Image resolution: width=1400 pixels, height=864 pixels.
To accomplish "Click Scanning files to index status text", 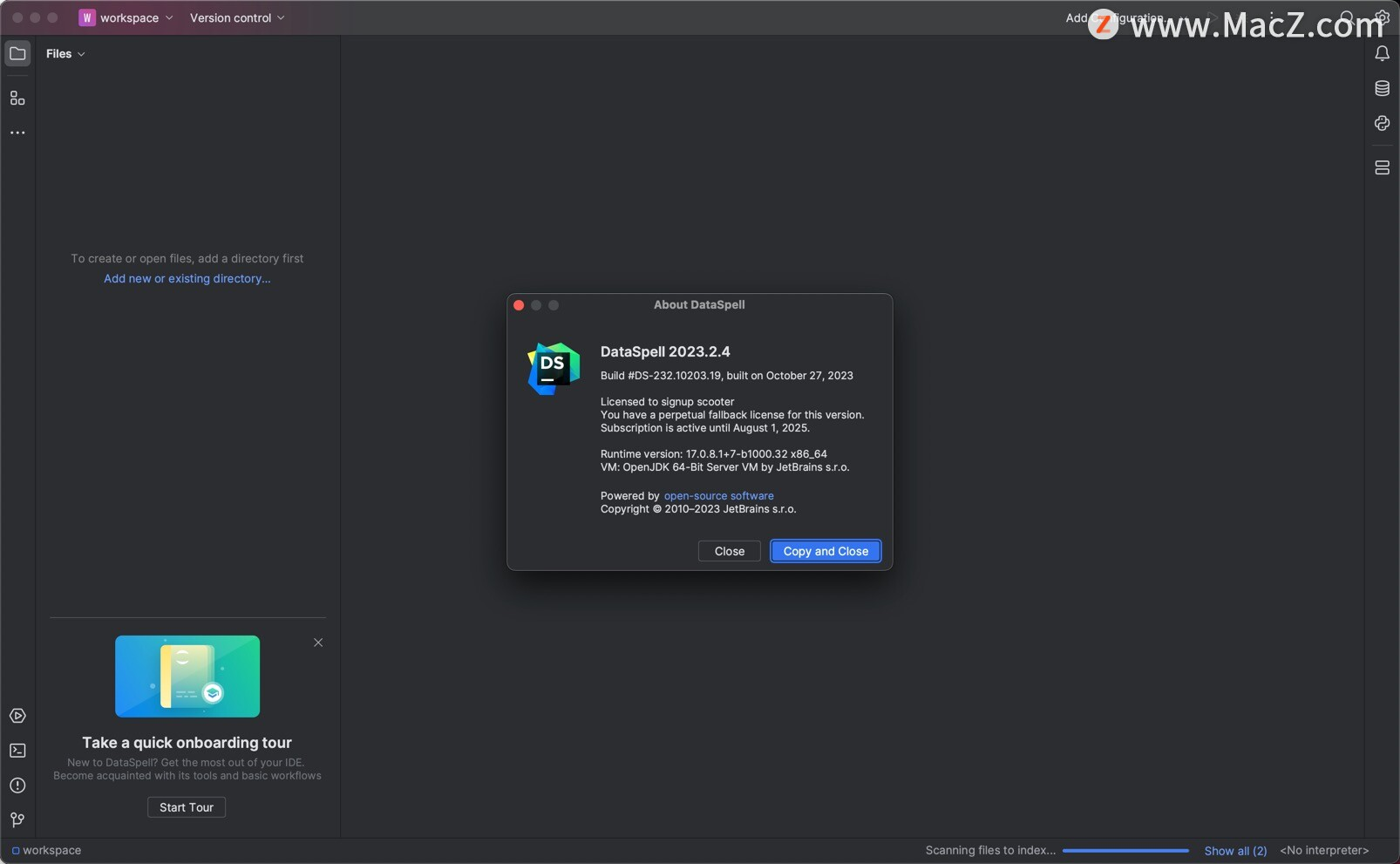I will coord(990,850).
